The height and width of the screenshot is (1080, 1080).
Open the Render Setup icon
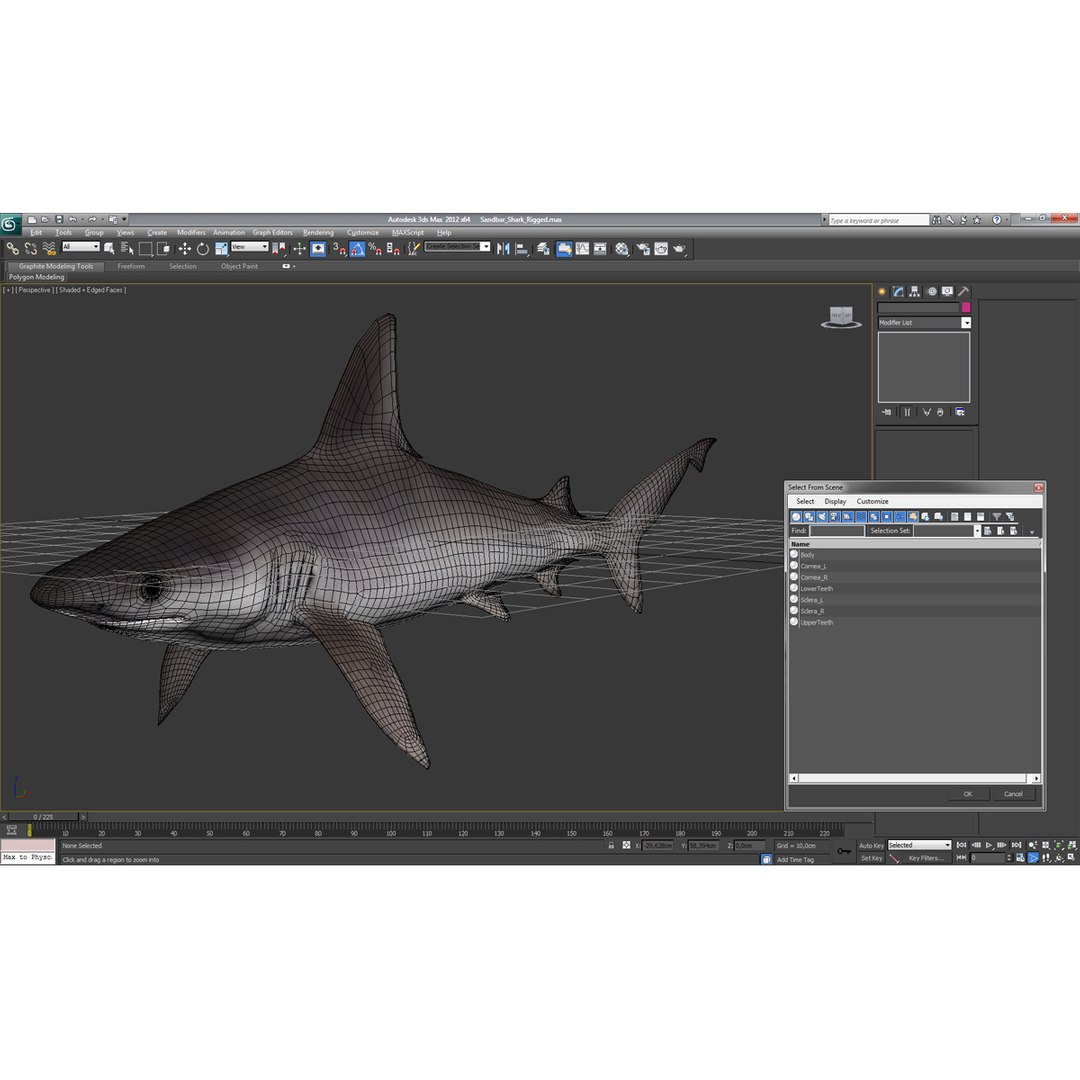coord(643,249)
